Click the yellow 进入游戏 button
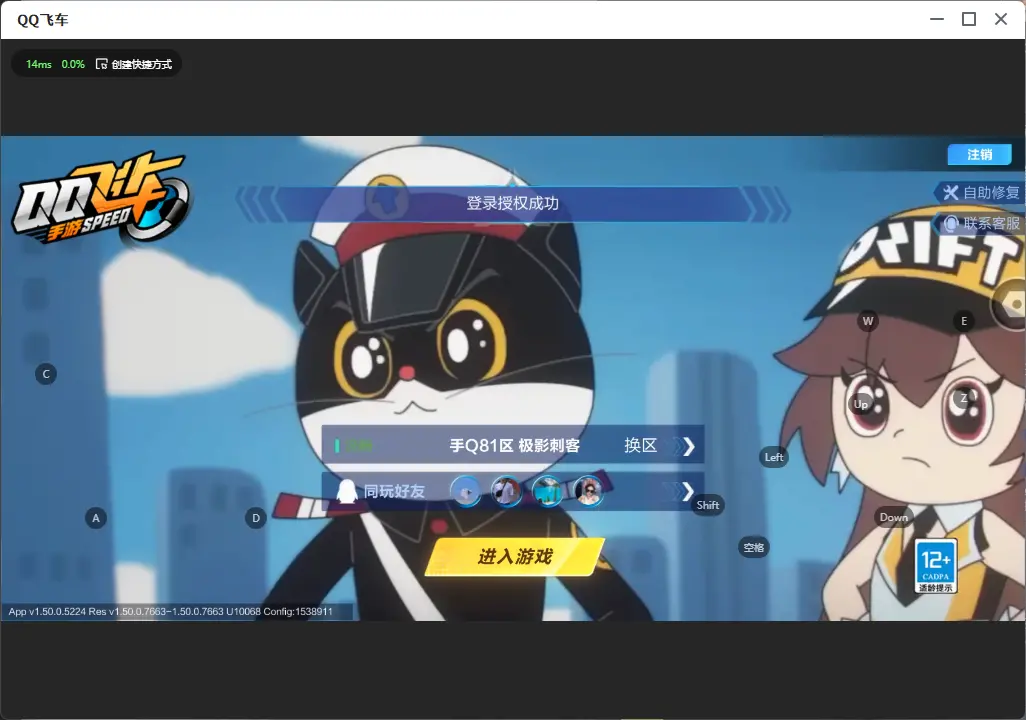The width and height of the screenshot is (1026, 720). [x=515, y=556]
